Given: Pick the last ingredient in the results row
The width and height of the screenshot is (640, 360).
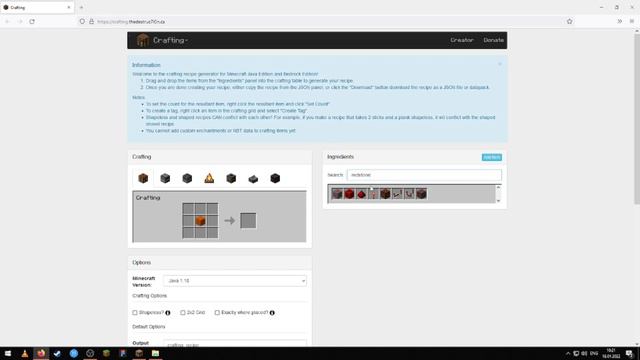Looking at the screenshot, I should tap(421, 194).
